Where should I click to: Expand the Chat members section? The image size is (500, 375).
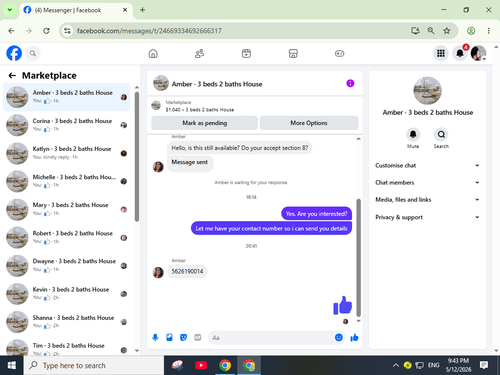(x=427, y=182)
